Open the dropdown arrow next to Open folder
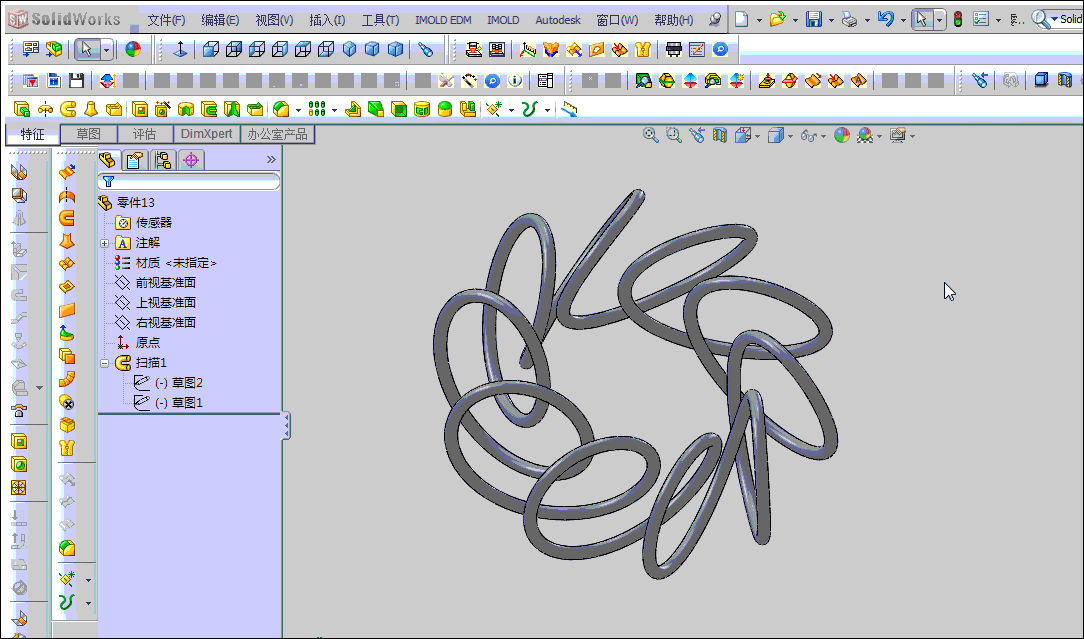This screenshot has width=1084, height=639. click(795, 21)
